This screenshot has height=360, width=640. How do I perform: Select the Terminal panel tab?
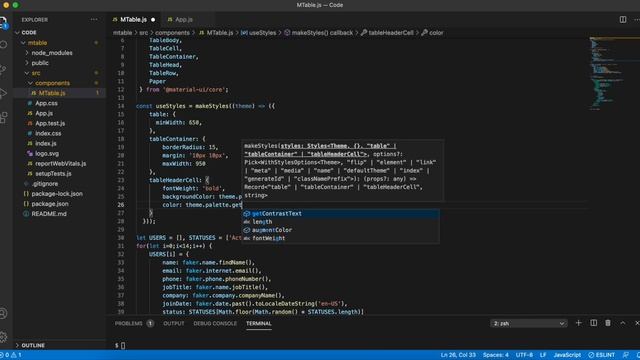tap(259, 323)
